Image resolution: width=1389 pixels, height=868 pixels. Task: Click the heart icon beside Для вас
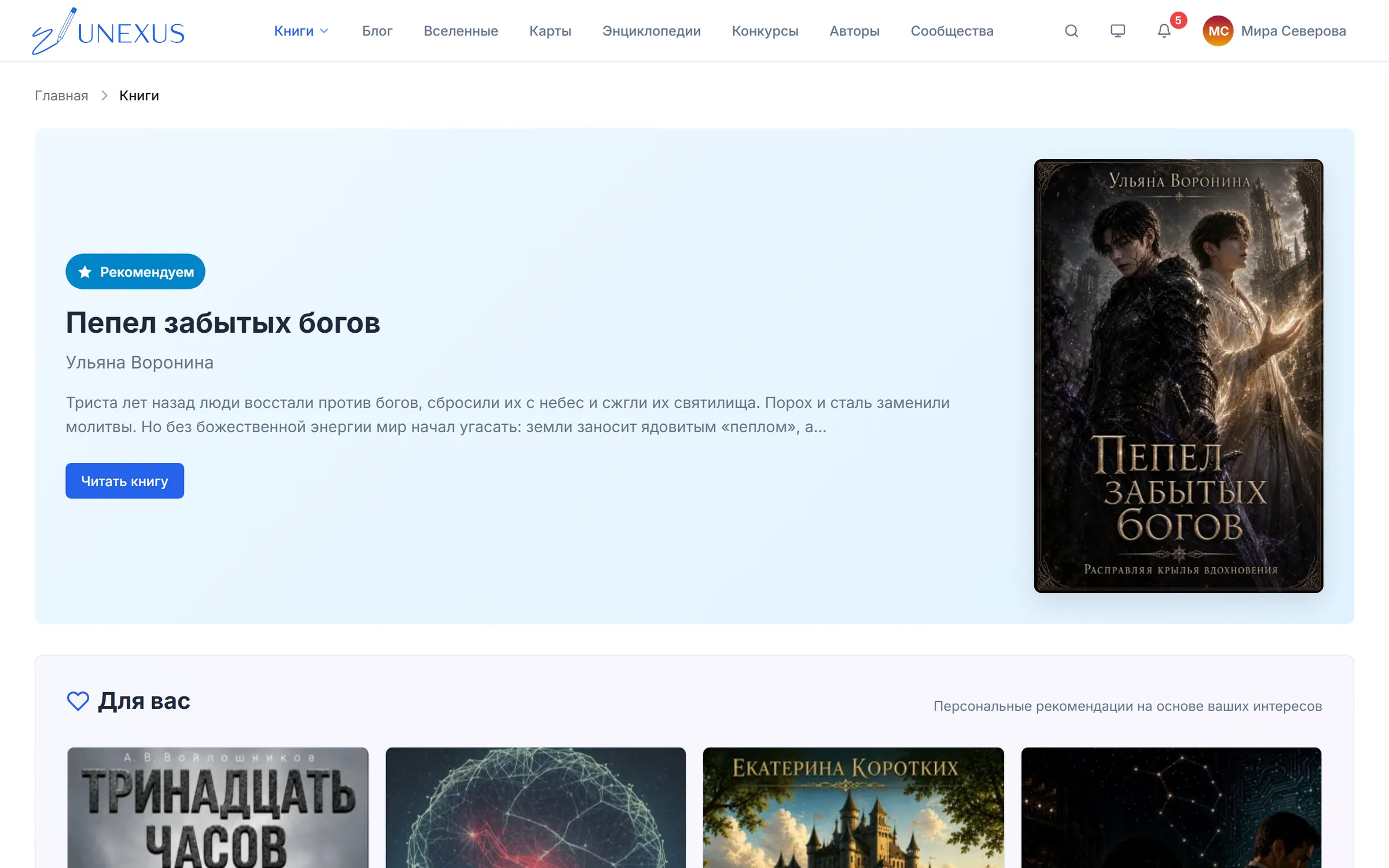78,701
